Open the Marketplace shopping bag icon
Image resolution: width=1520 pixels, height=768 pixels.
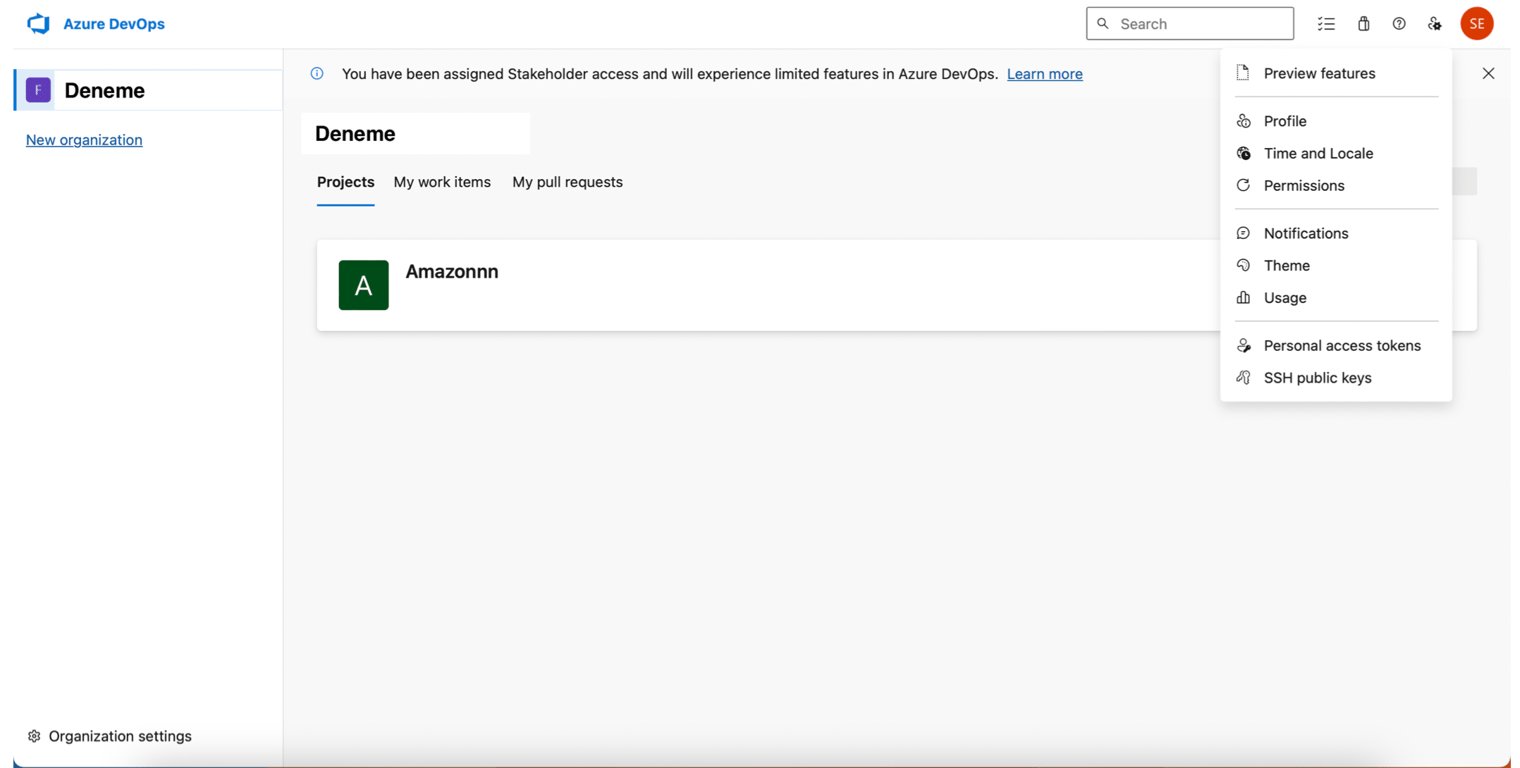pos(1363,24)
